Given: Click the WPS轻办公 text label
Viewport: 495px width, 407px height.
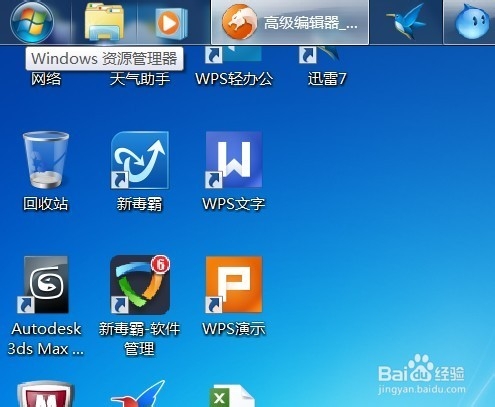Looking at the screenshot, I should tap(234, 79).
